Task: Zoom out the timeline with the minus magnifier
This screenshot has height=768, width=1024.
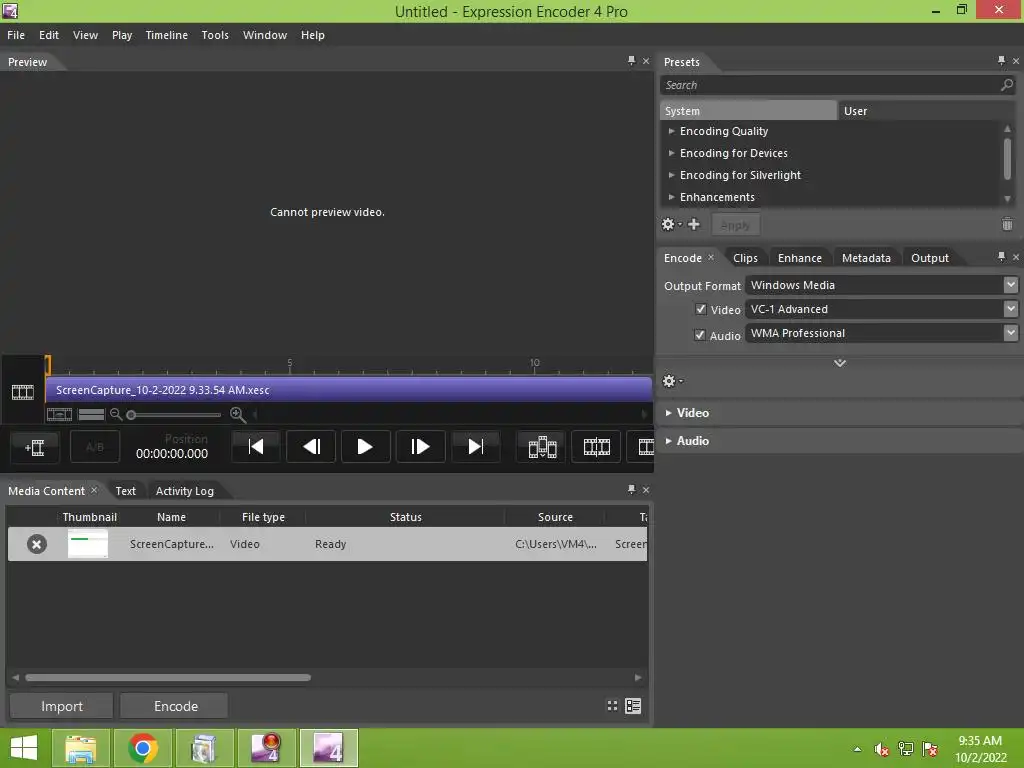Action: click(x=116, y=414)
